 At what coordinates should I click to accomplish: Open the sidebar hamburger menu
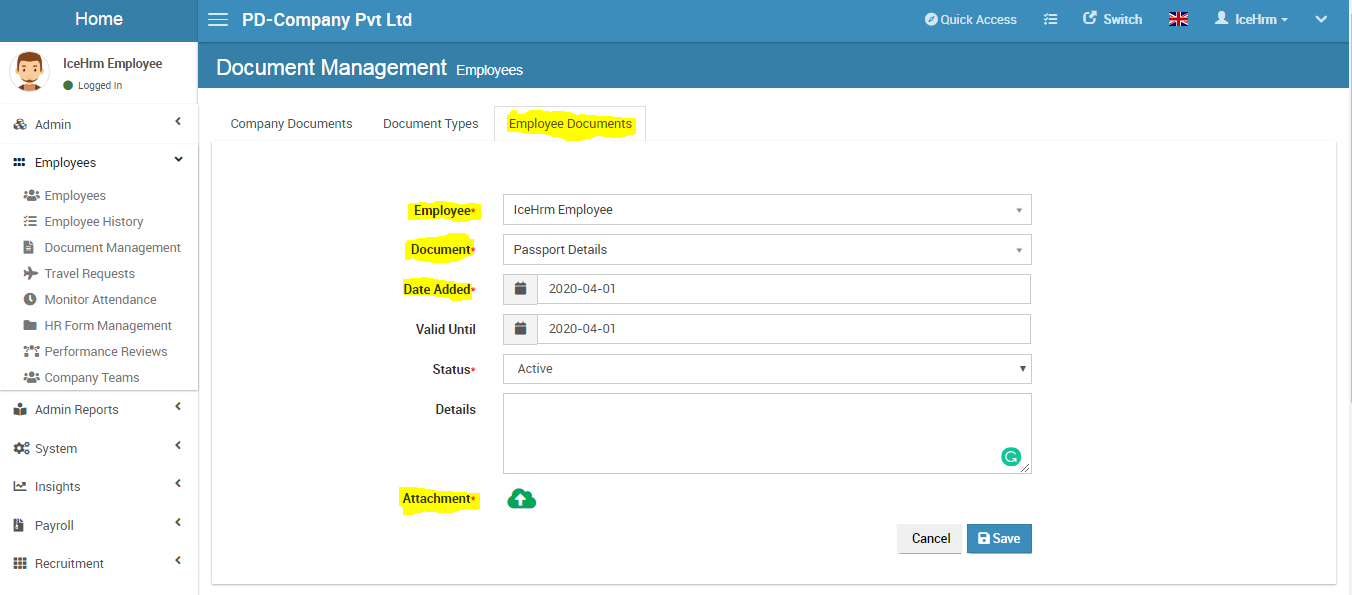218,18
